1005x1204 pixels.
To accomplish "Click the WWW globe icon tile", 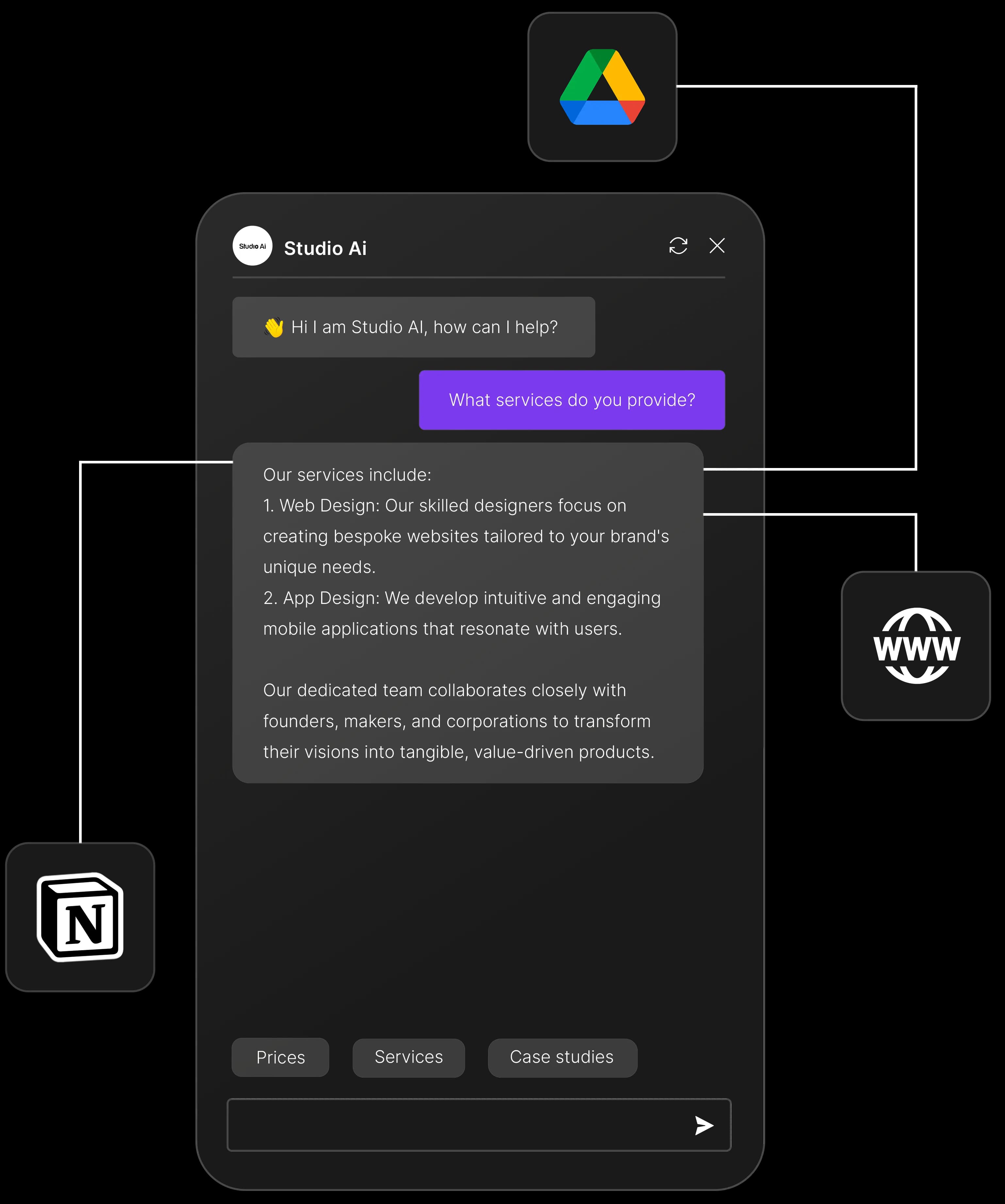I will (x=915, y=645).
